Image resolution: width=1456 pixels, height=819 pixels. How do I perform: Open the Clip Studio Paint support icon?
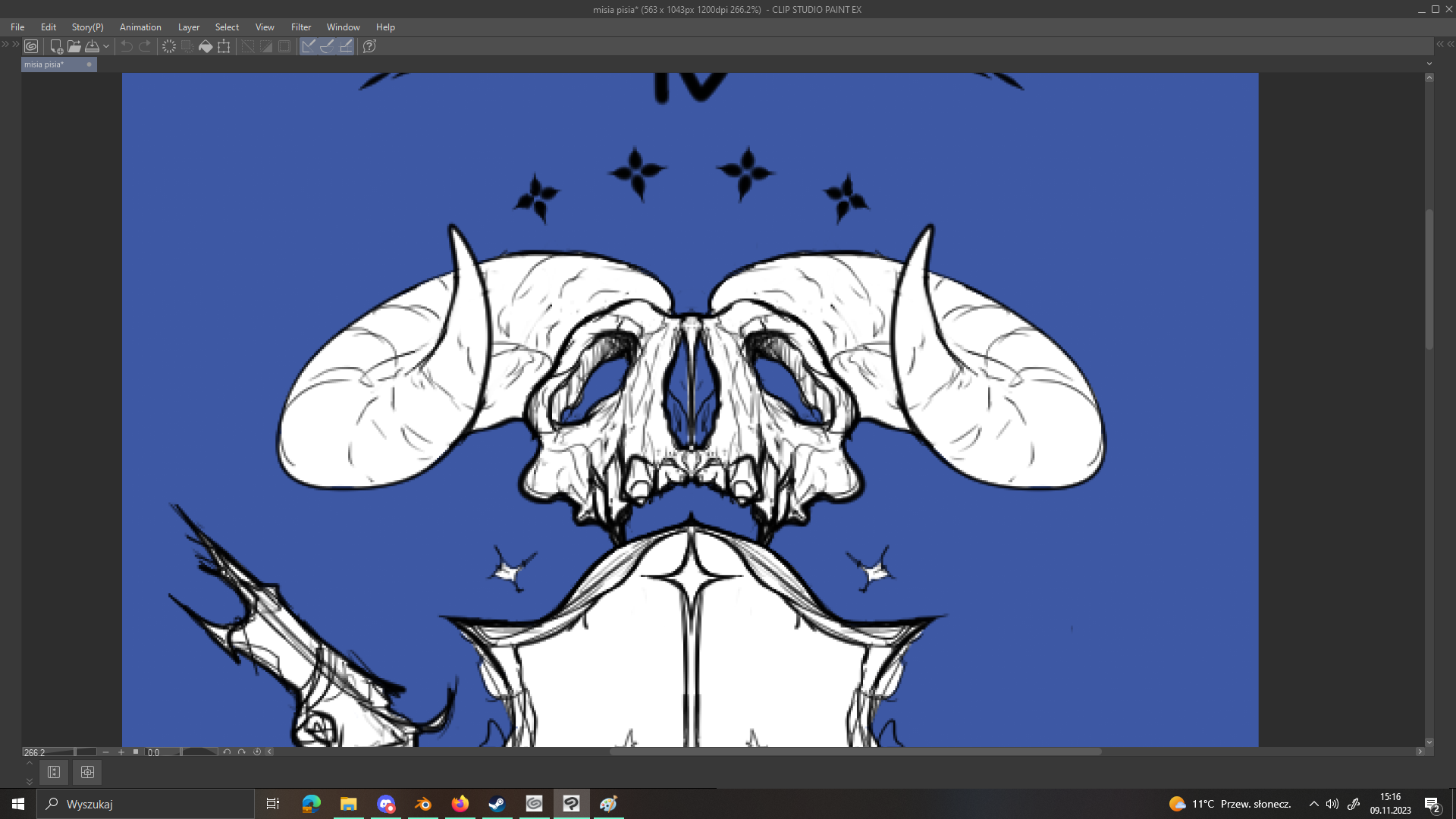[x=369, y=46]
